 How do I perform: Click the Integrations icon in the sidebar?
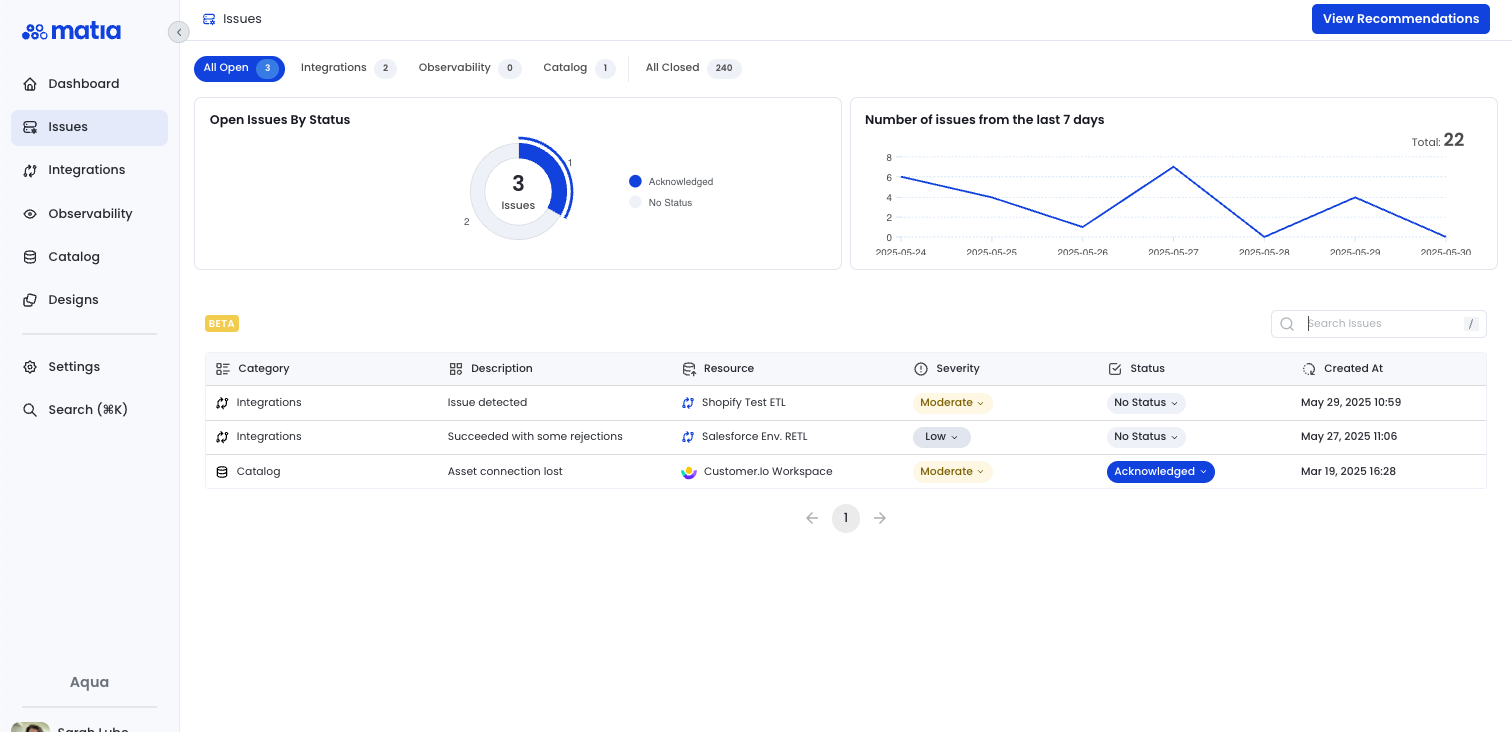(30, 170)
